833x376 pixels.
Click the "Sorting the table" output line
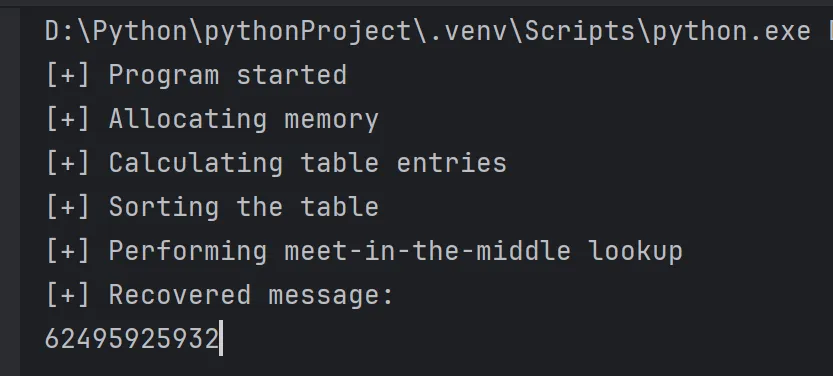tap(212, 207)
